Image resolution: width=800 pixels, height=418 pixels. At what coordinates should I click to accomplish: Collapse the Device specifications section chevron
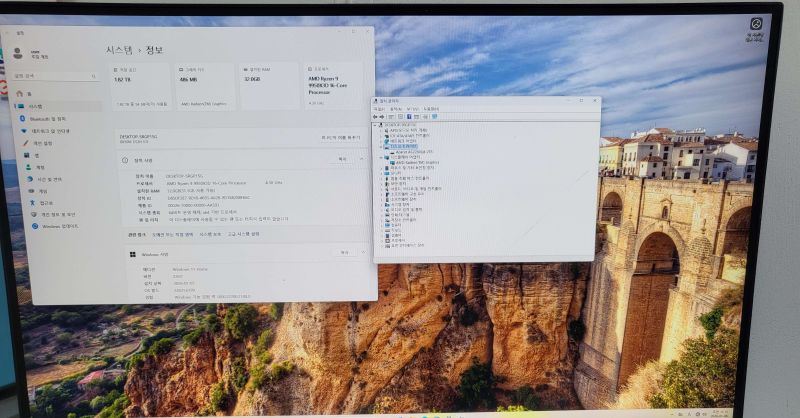(x=363, y=159)
